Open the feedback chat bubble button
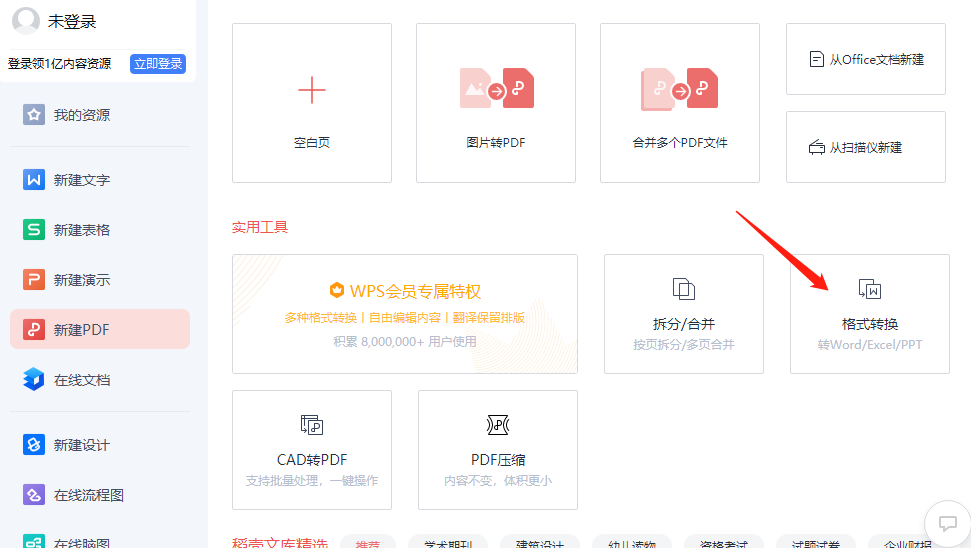971x548 pixels. pos(947,523)
